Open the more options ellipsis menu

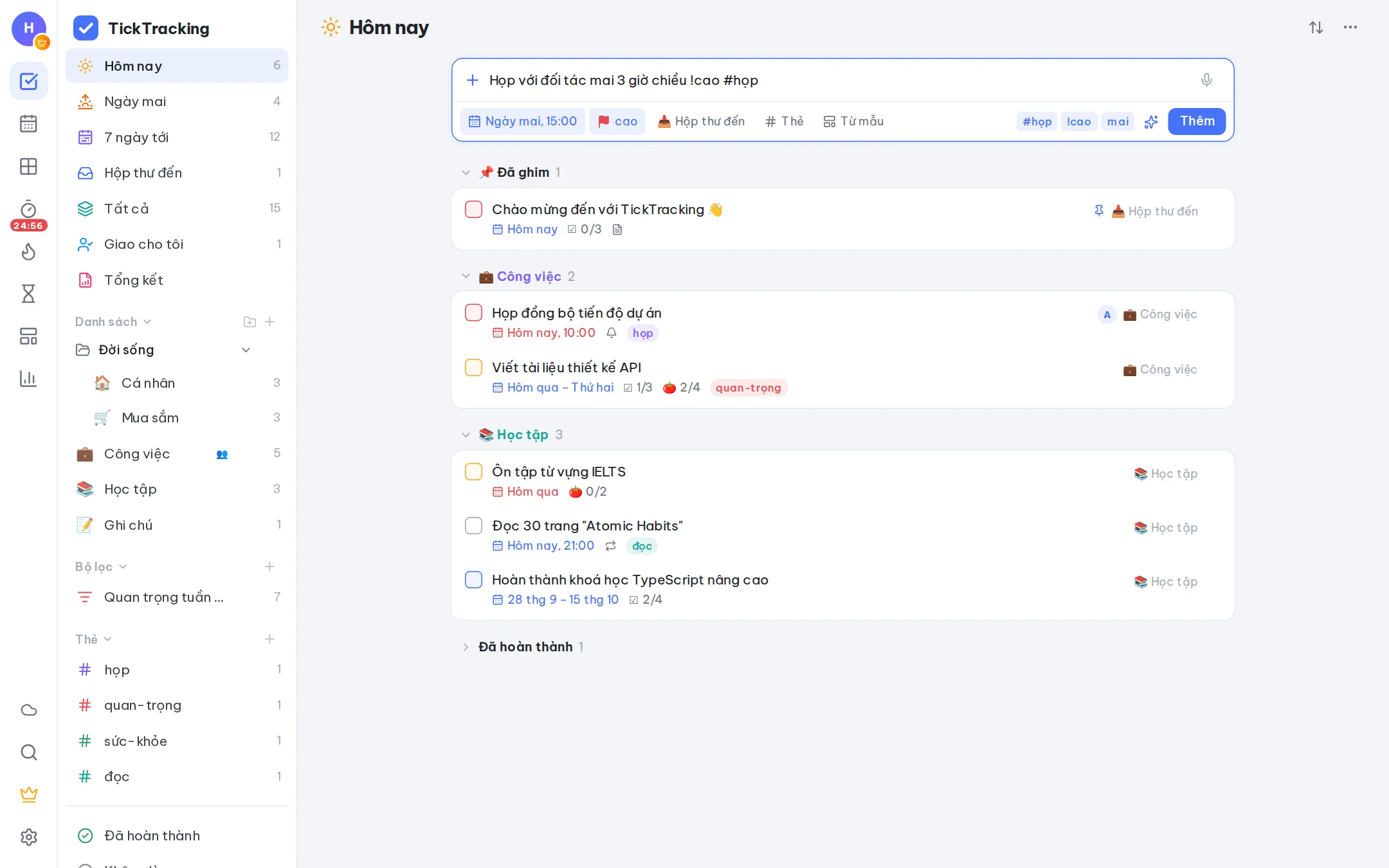point(1350,28)
